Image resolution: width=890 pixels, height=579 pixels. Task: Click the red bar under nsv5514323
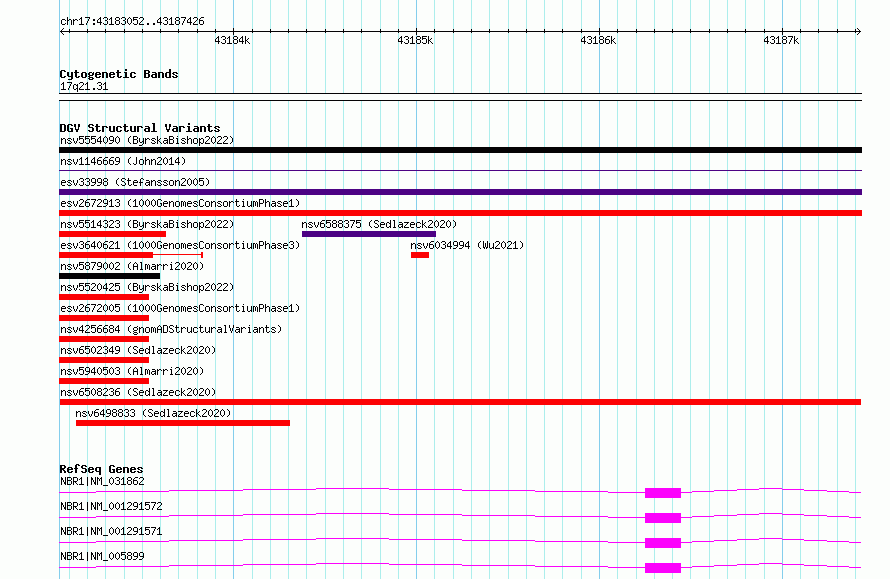112,234
